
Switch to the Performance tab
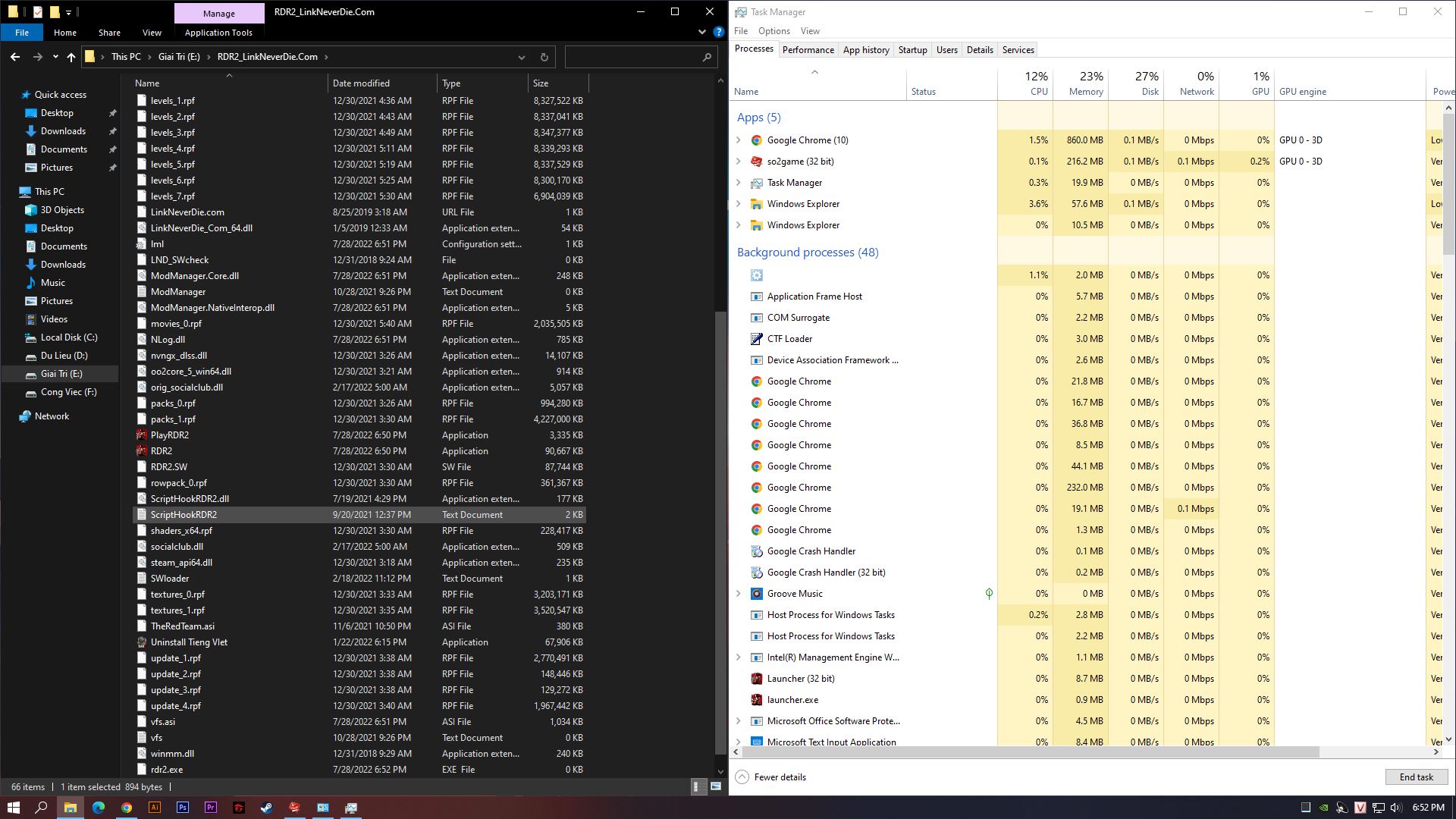[x=808, y=50]
